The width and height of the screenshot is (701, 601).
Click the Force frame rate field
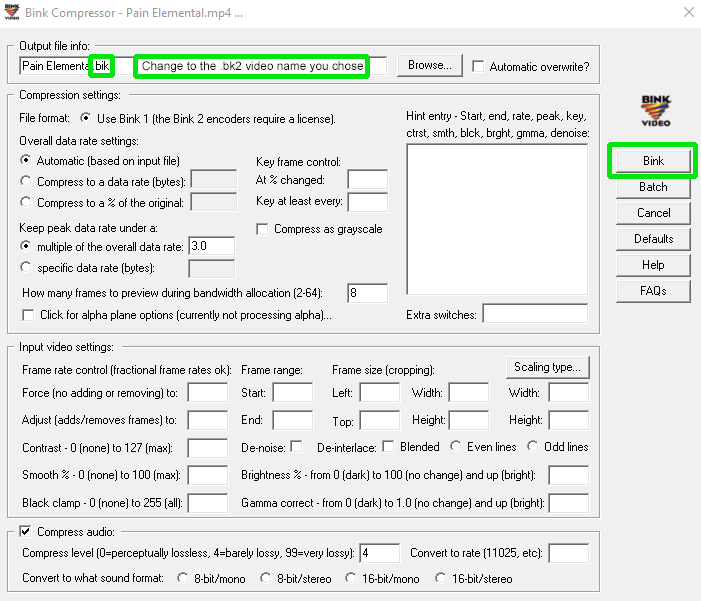tap(207, 393)
